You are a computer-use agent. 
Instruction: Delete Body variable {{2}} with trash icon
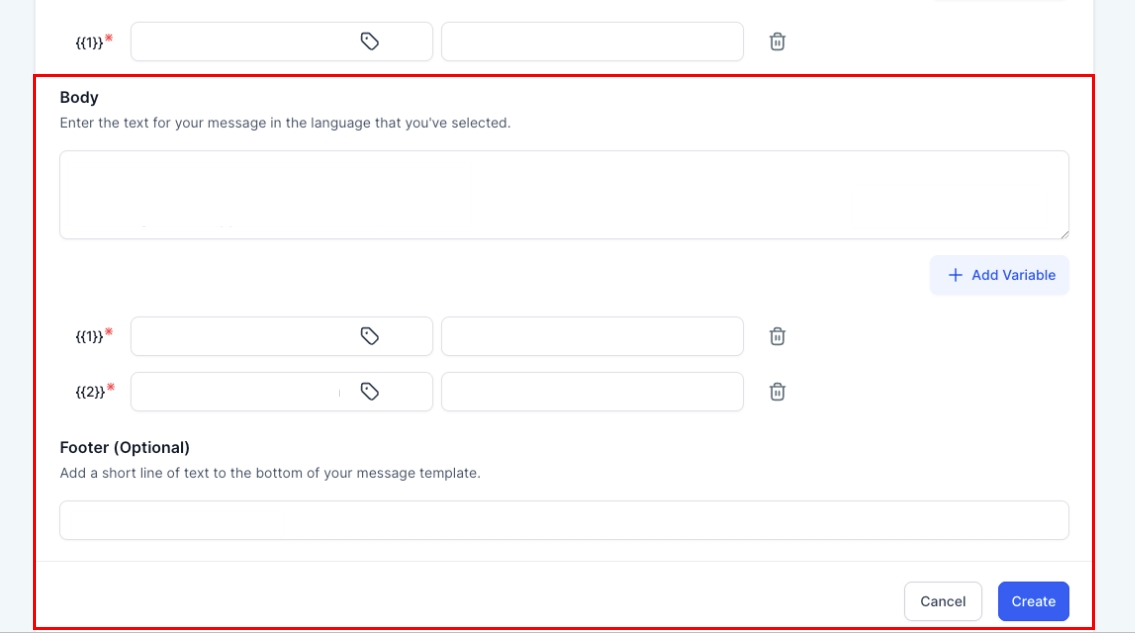pos(777,392)
